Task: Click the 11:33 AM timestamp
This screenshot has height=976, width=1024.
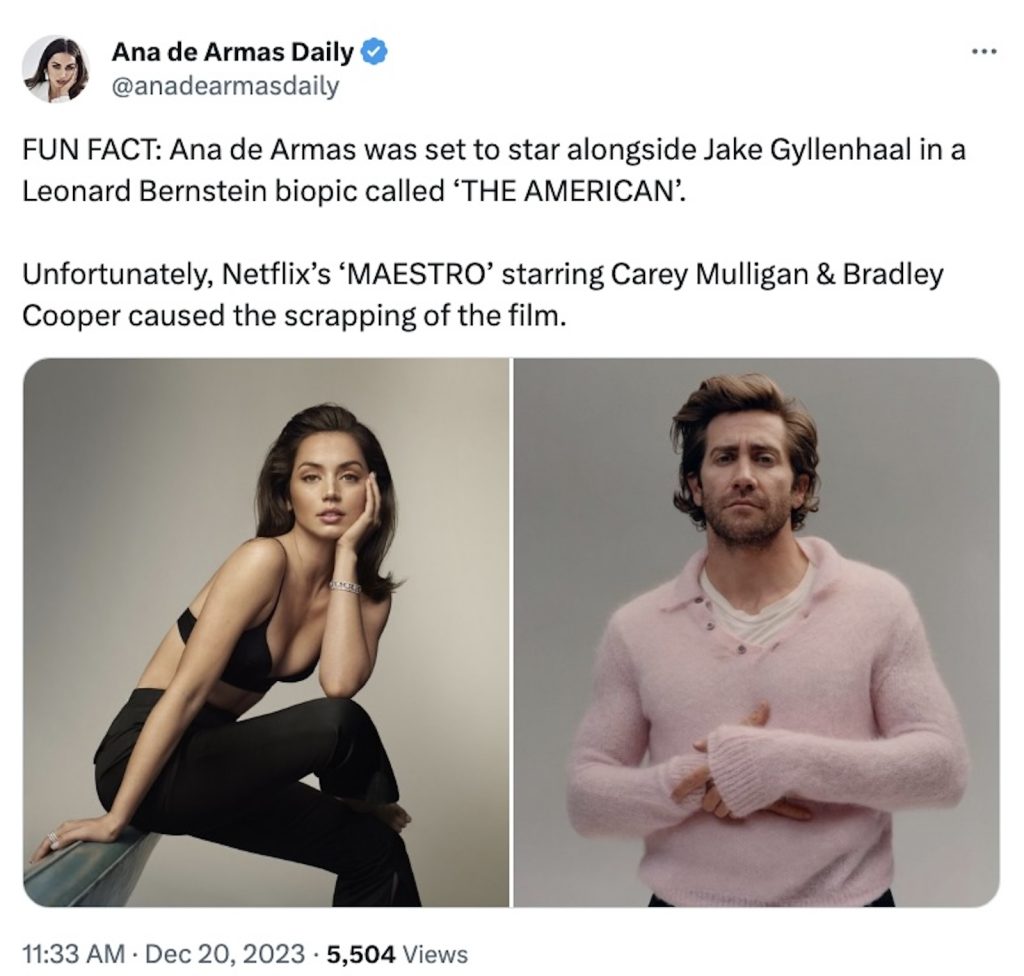Action: (73, 954)
